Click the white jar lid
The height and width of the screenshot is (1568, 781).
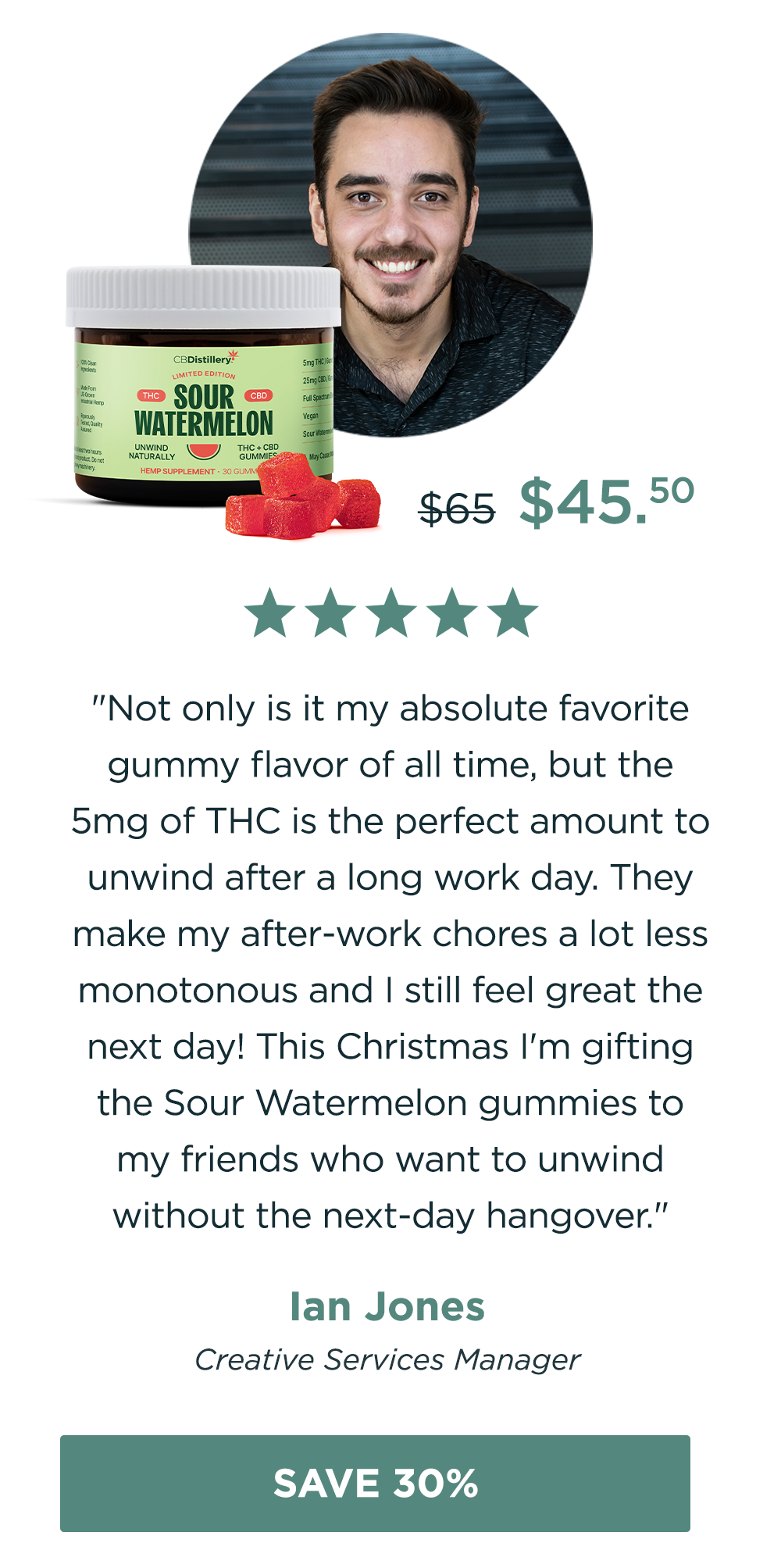point(203,297)
